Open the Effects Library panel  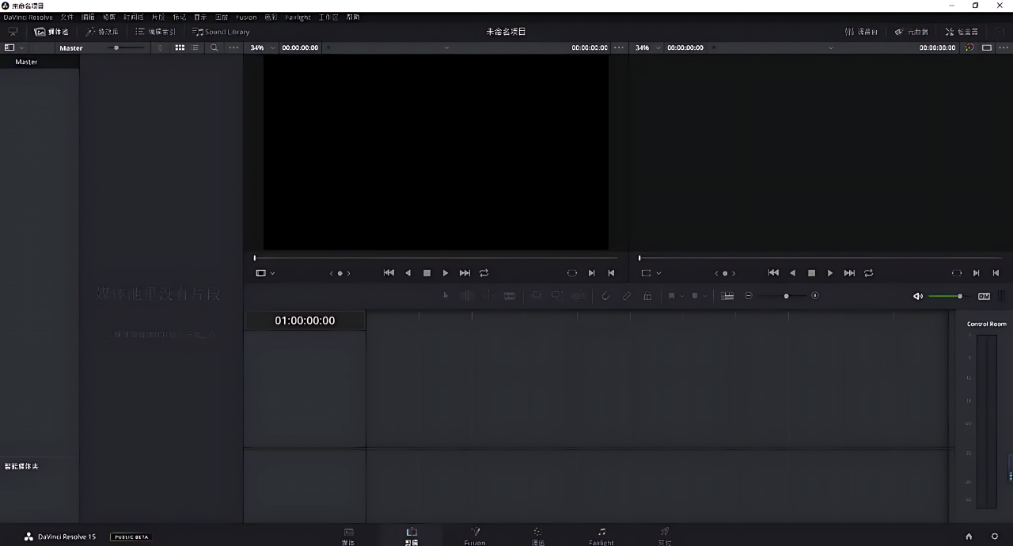click(102, 32)
